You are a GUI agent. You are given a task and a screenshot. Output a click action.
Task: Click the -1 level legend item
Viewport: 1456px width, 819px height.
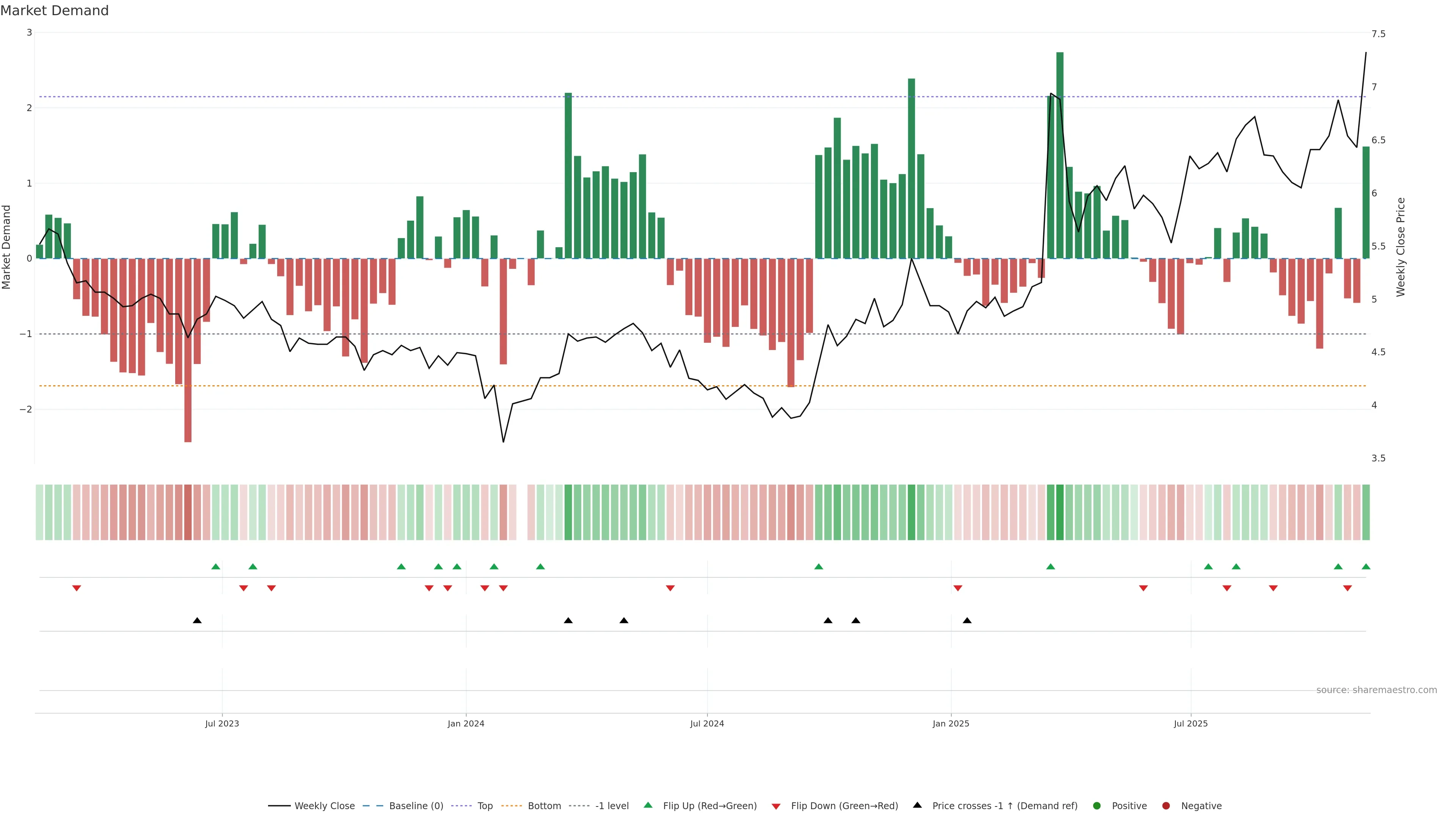click(x=612, y=806)
